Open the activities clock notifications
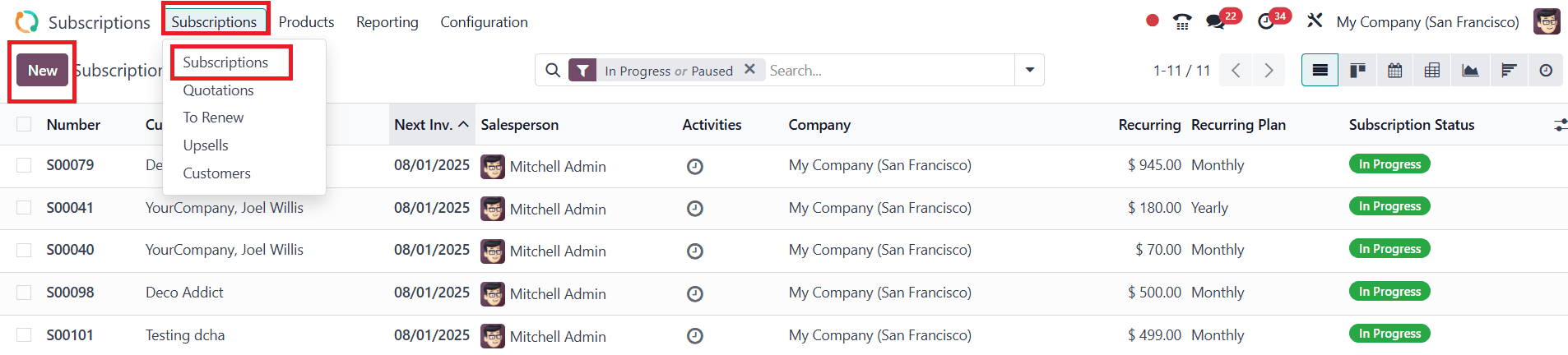This screenshot has width=1568, height=355. [x=1267, y=22]
